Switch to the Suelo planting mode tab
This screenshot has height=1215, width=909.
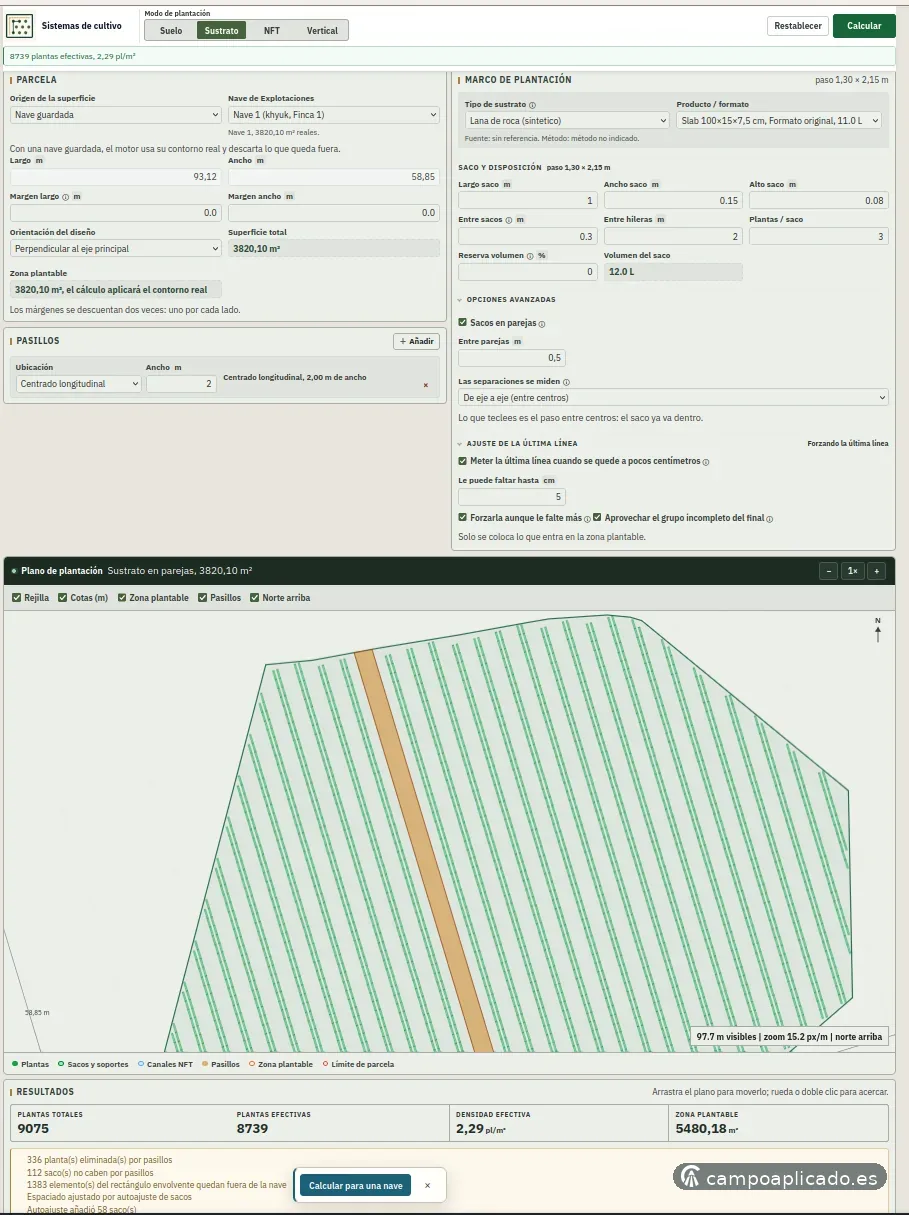coord(171,31)
